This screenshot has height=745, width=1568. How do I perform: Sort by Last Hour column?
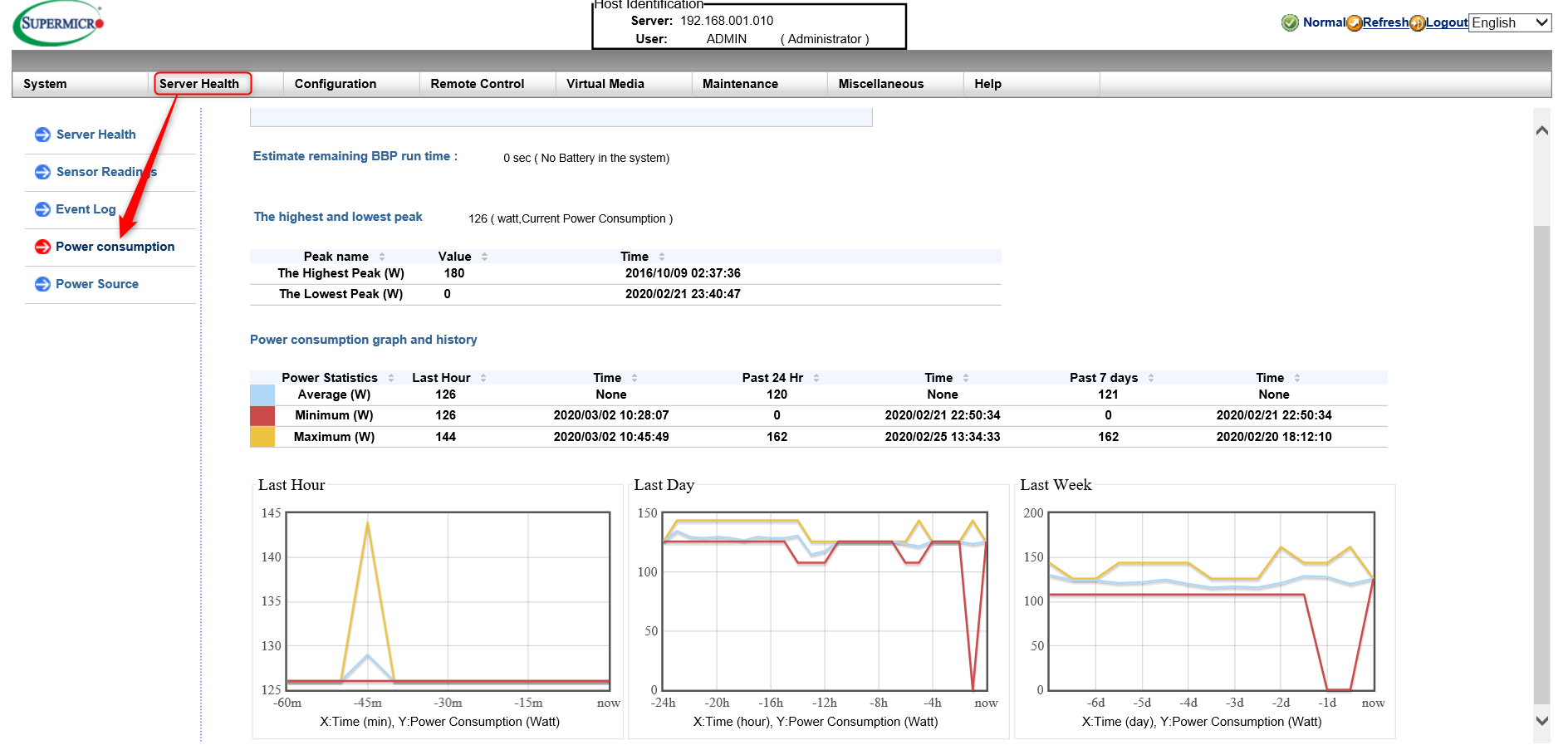(x=483, y=378)
